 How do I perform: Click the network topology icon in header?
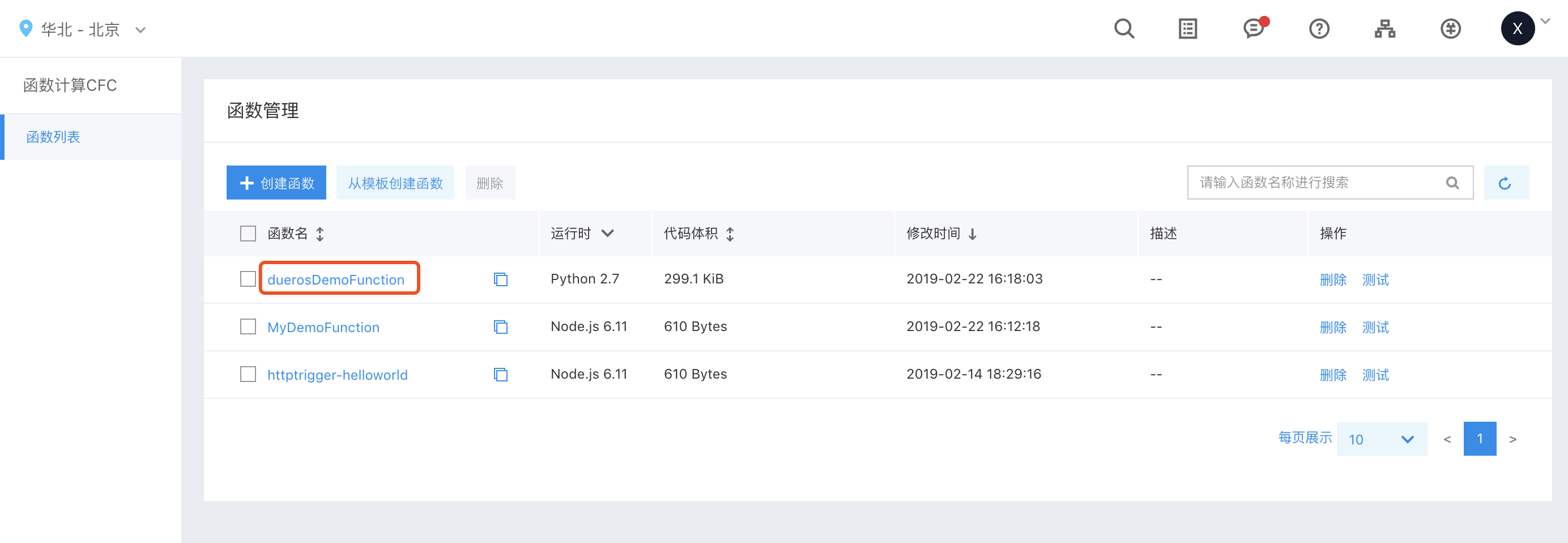(1385, 28)
